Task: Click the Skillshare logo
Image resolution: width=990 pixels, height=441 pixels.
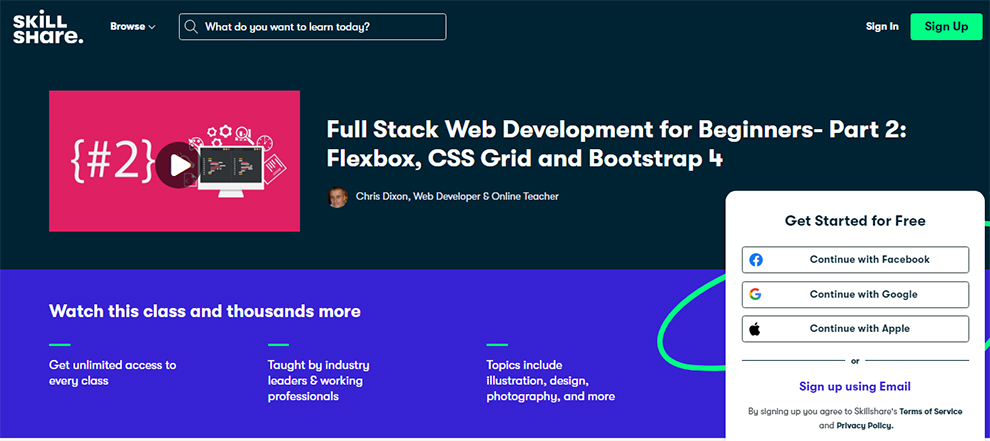Action: [48, 28]
